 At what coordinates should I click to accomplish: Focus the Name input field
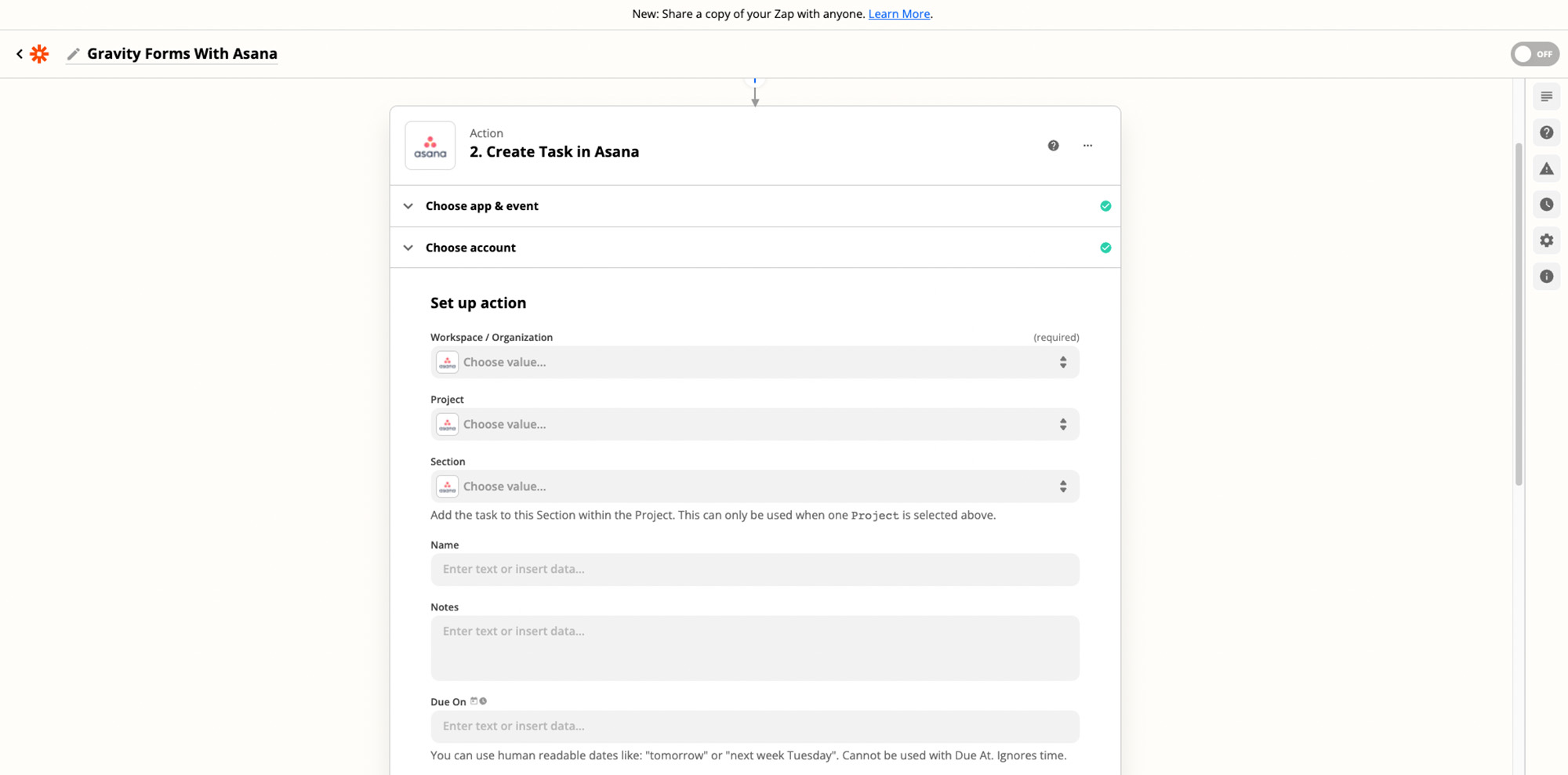754,570
